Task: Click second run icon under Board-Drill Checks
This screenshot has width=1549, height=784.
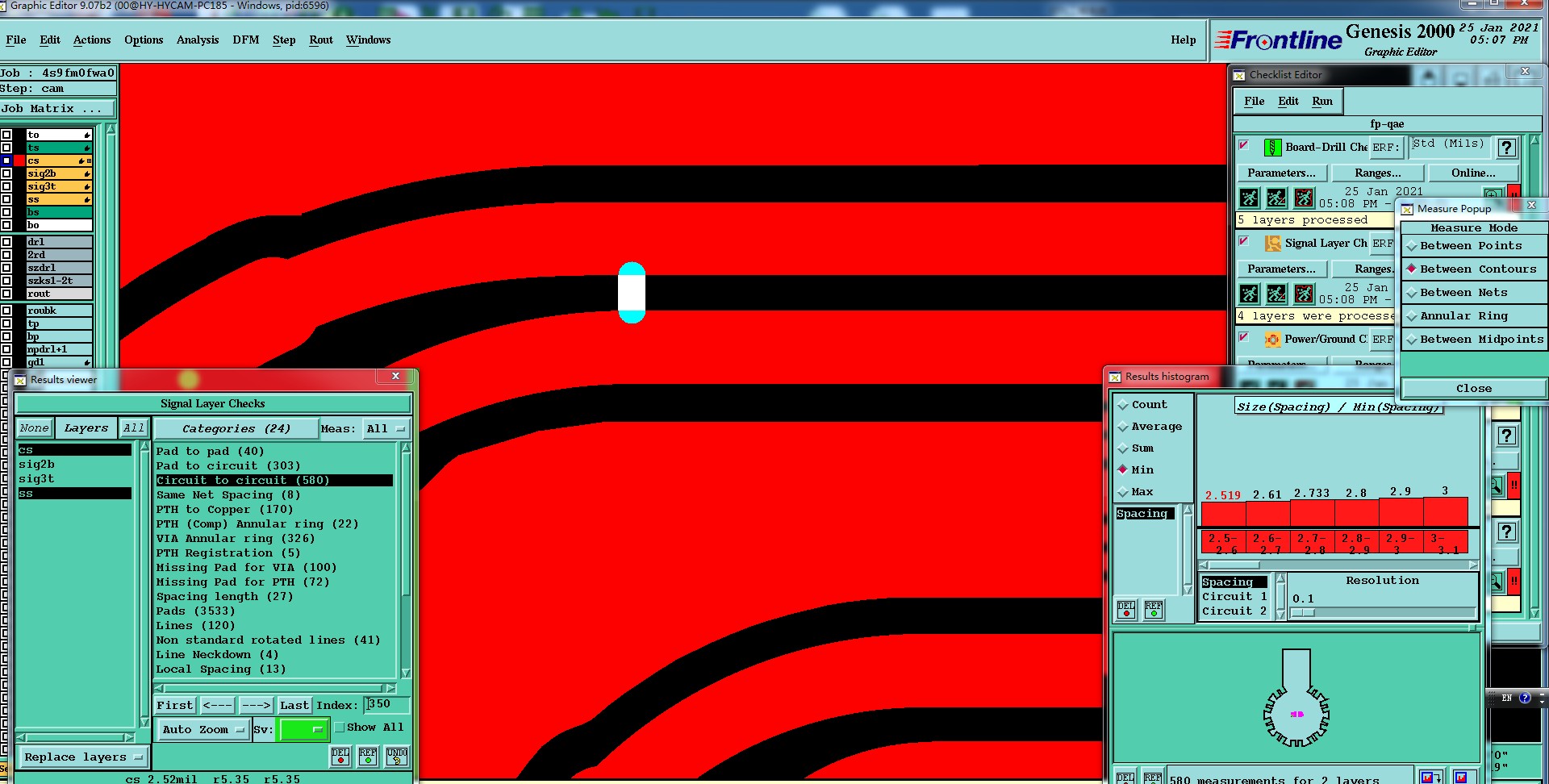Action: pyautogui.click(x=1276, y=198)
